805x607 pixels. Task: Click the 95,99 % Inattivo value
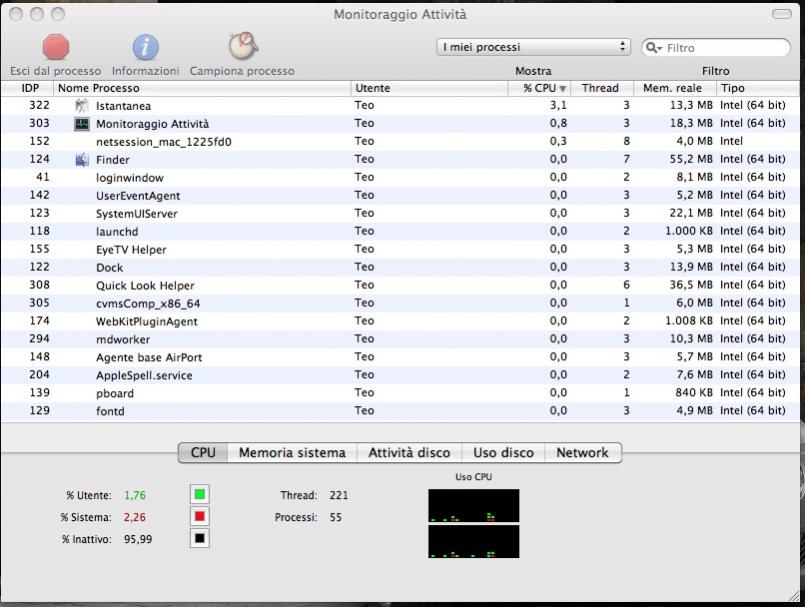pos(138,540)
